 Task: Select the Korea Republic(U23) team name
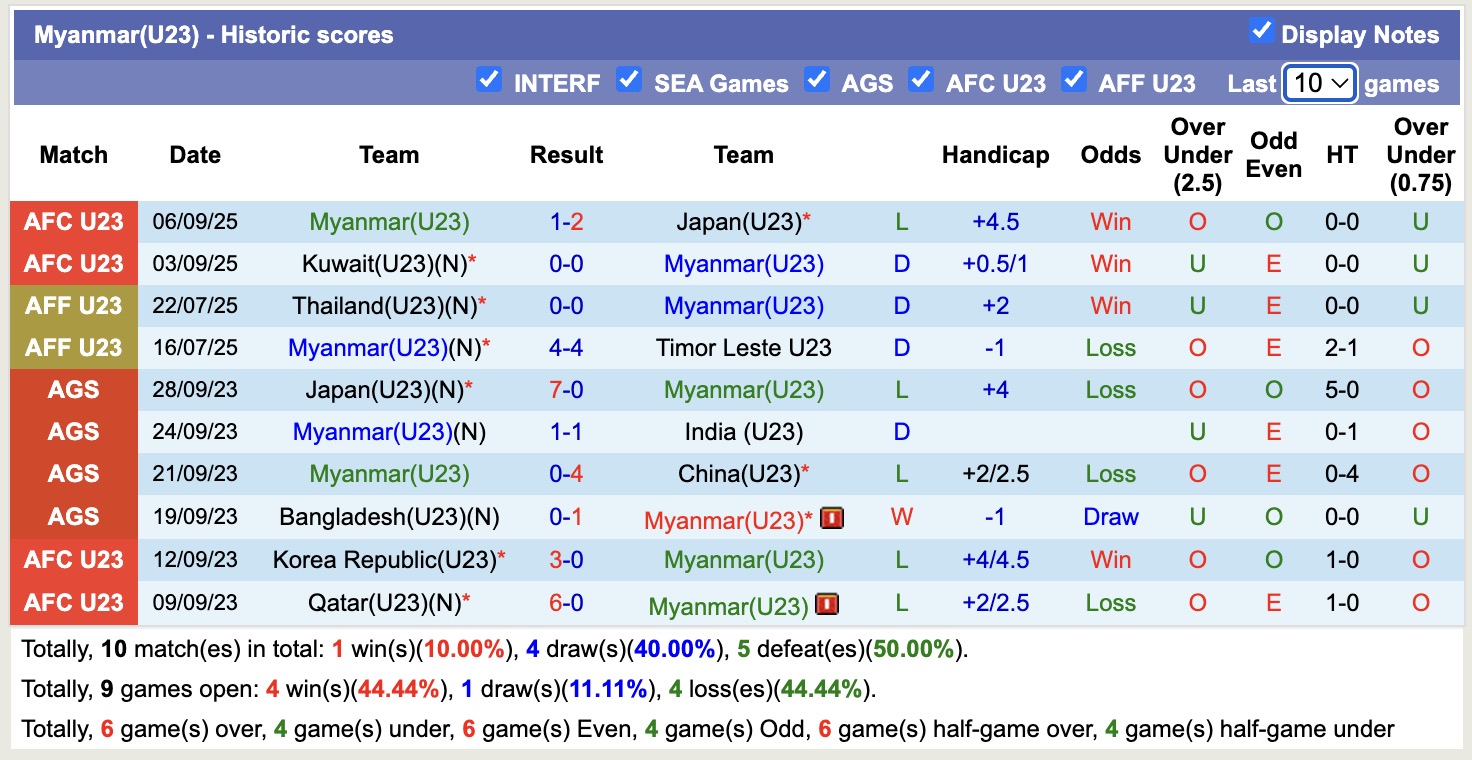pyautogui.click(x=384, y=560)
